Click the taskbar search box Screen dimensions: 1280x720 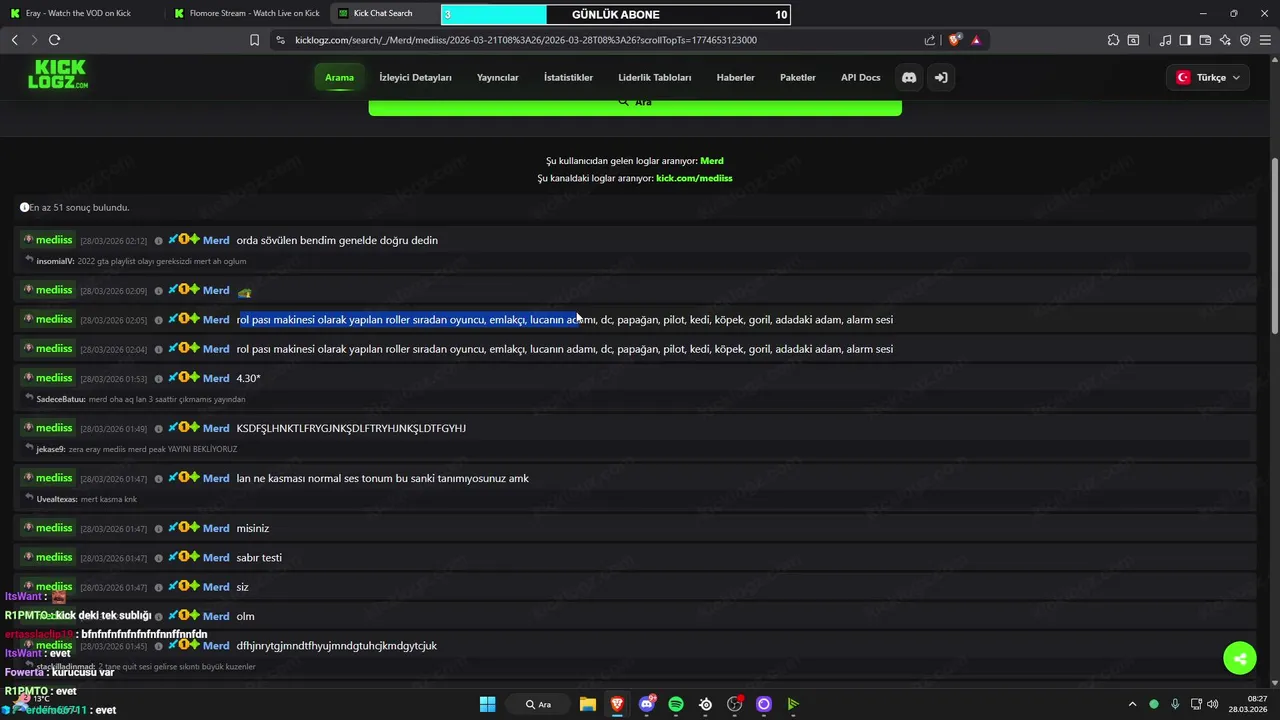540,704
